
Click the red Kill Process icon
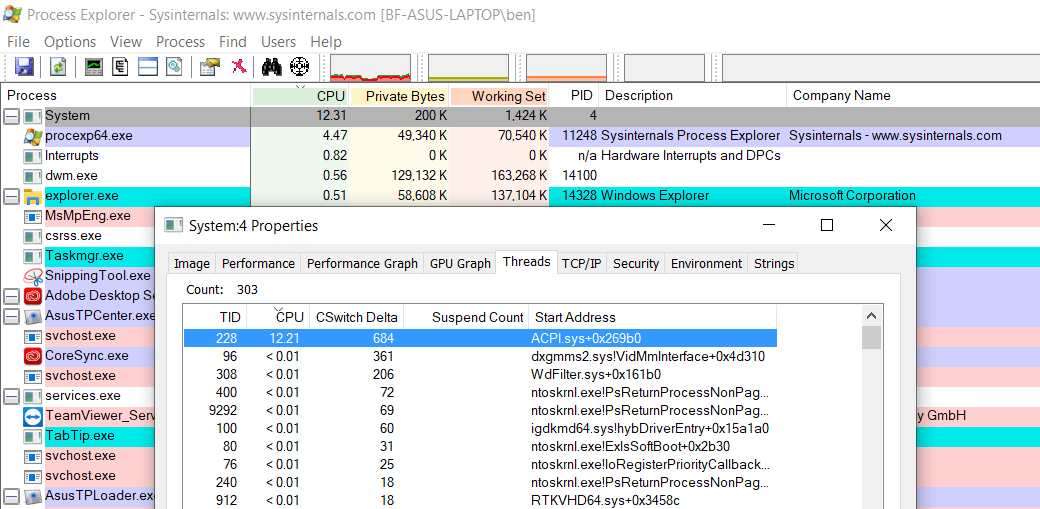[x=239, y=66]
